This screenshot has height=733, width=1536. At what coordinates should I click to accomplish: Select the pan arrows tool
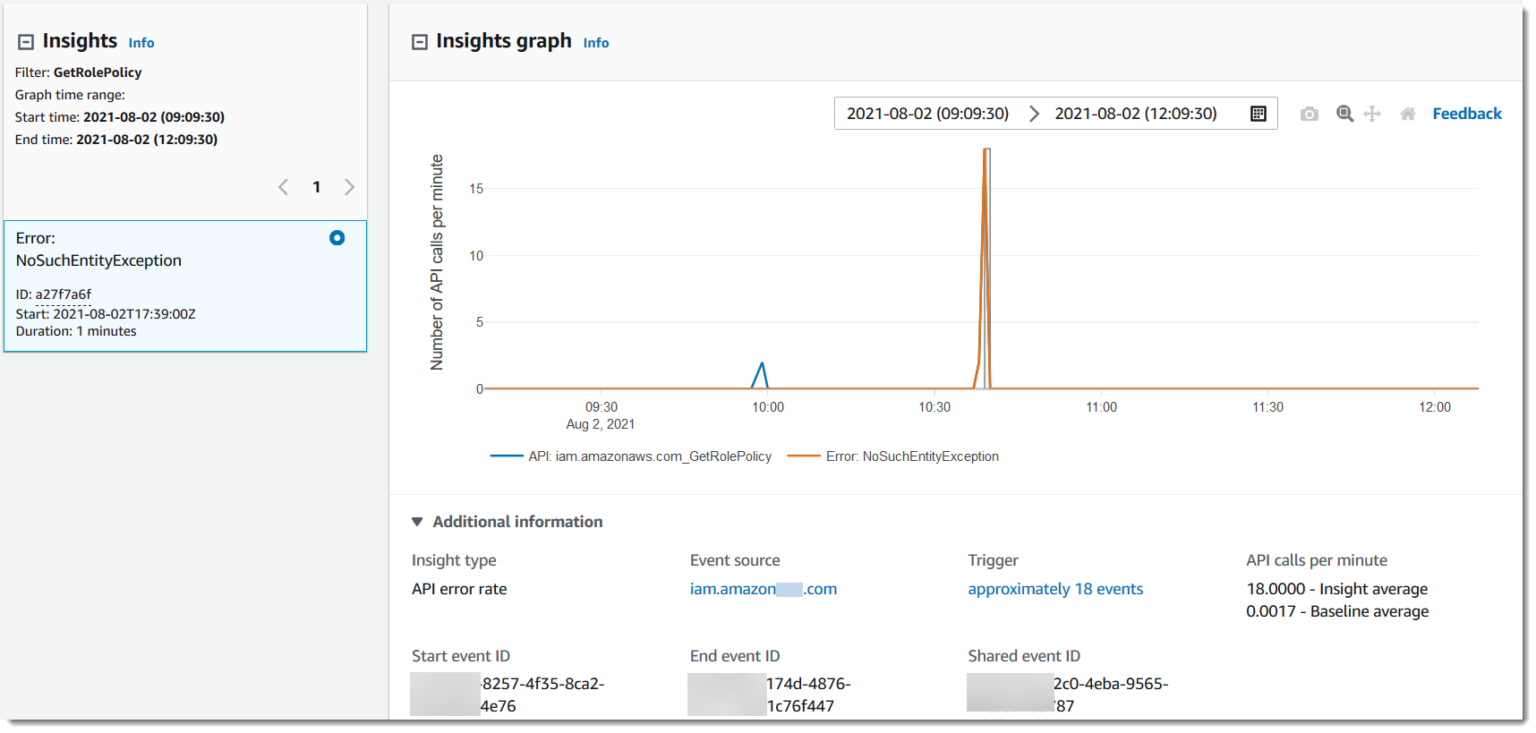pyautogui.click(x=1372, y=114)
